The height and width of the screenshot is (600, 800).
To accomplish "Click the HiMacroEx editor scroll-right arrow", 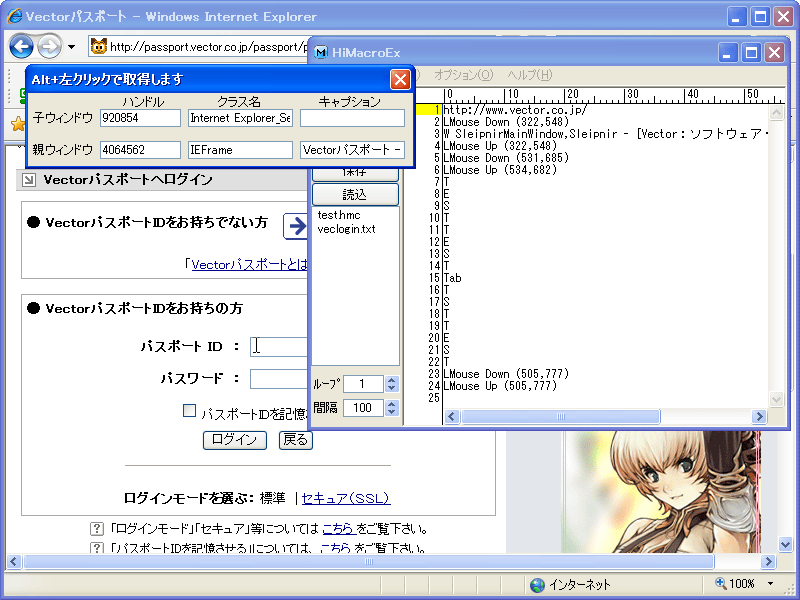I will pyautogui.click(x=759, y=416).
